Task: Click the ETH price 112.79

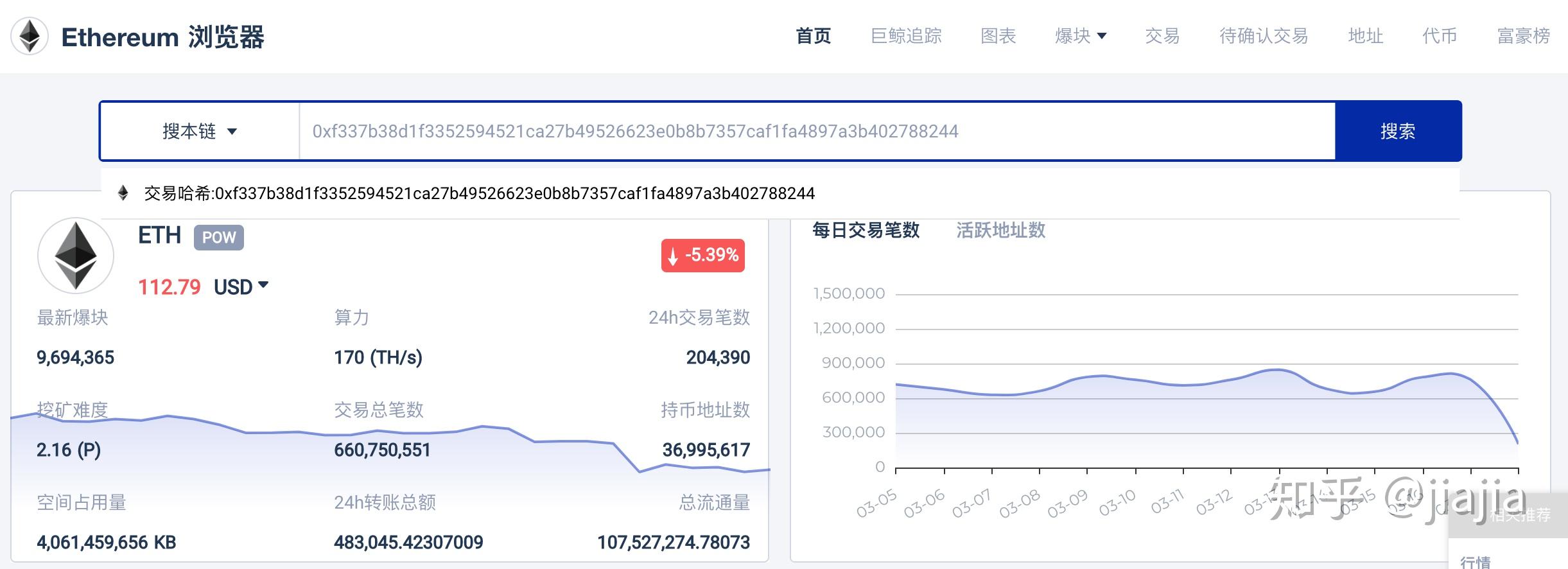Action: click(170, 287)
